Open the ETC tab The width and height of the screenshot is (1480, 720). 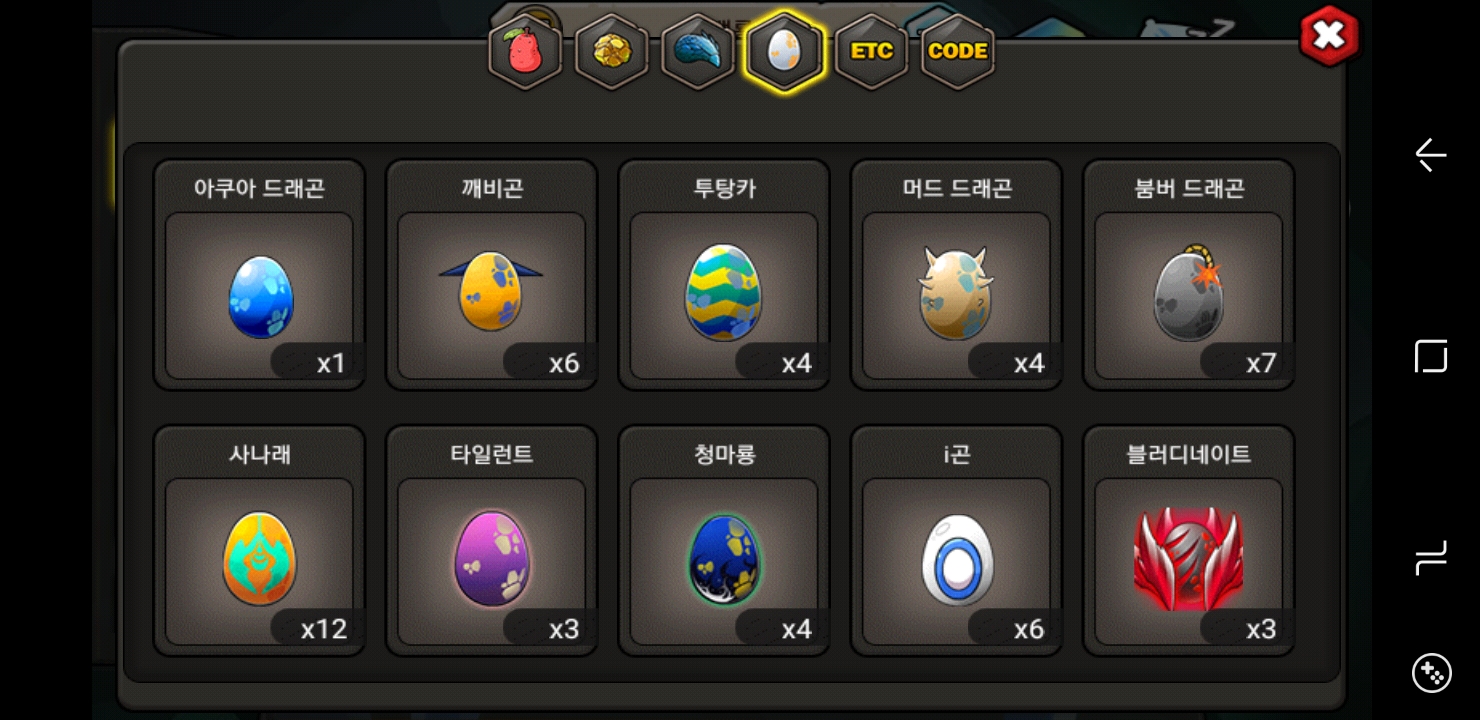tap(871, 52)
